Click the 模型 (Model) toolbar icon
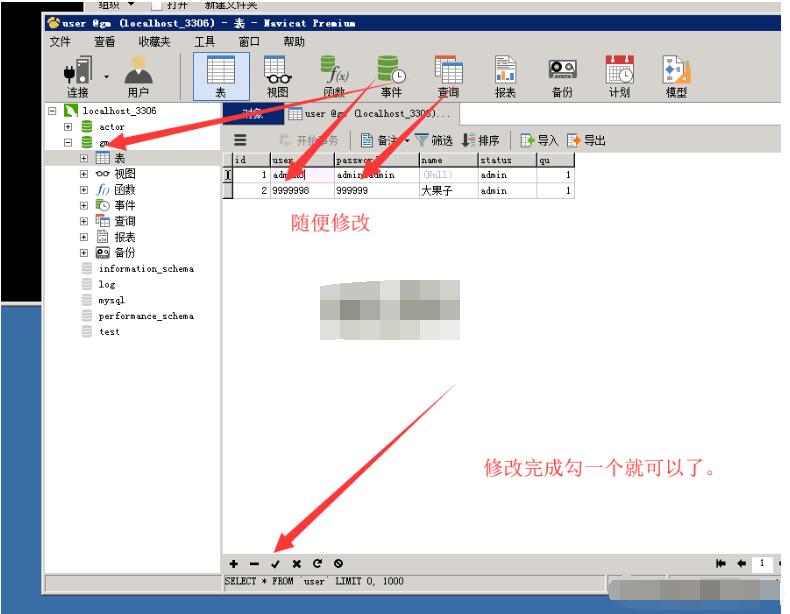Image resolution: width=790 pixels, height=614 pixels. tap(677, 74)
